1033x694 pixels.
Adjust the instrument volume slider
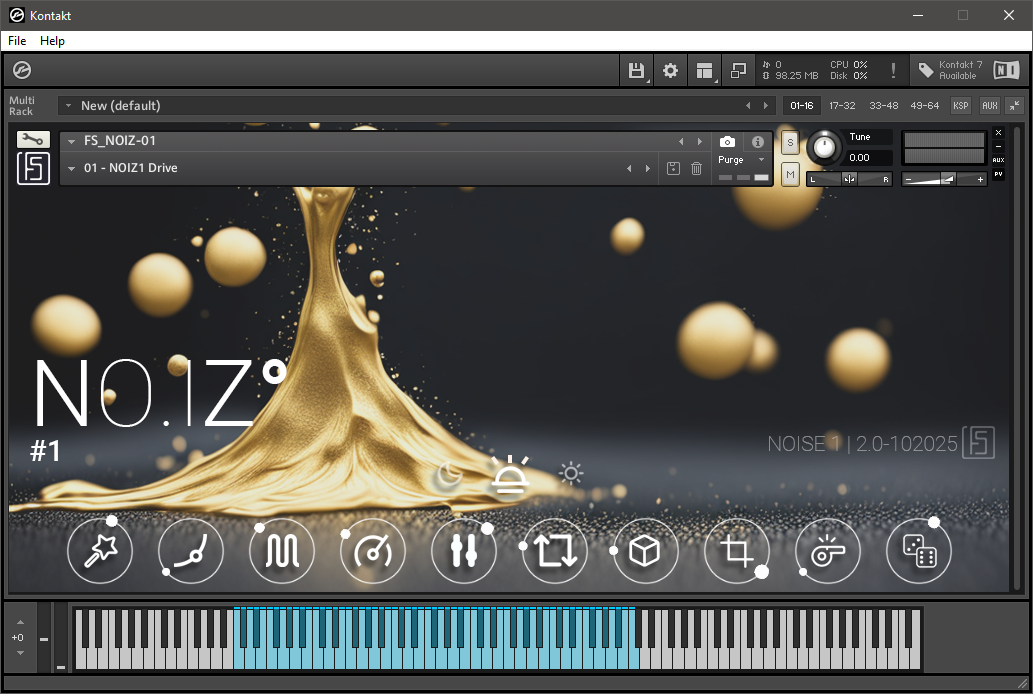pos(944,179)
